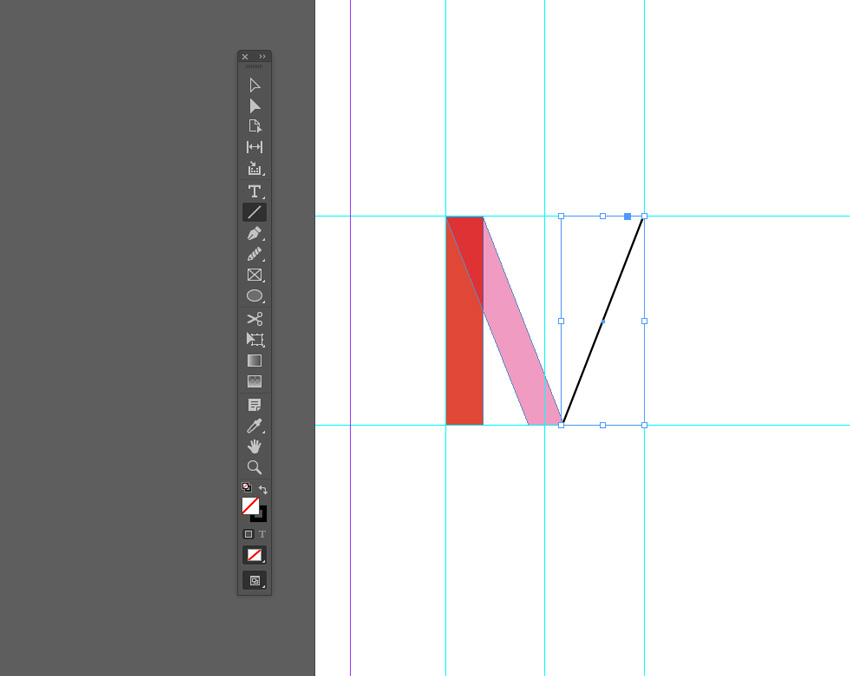
Task: Click the top-right selection handle
Action: 645,216
